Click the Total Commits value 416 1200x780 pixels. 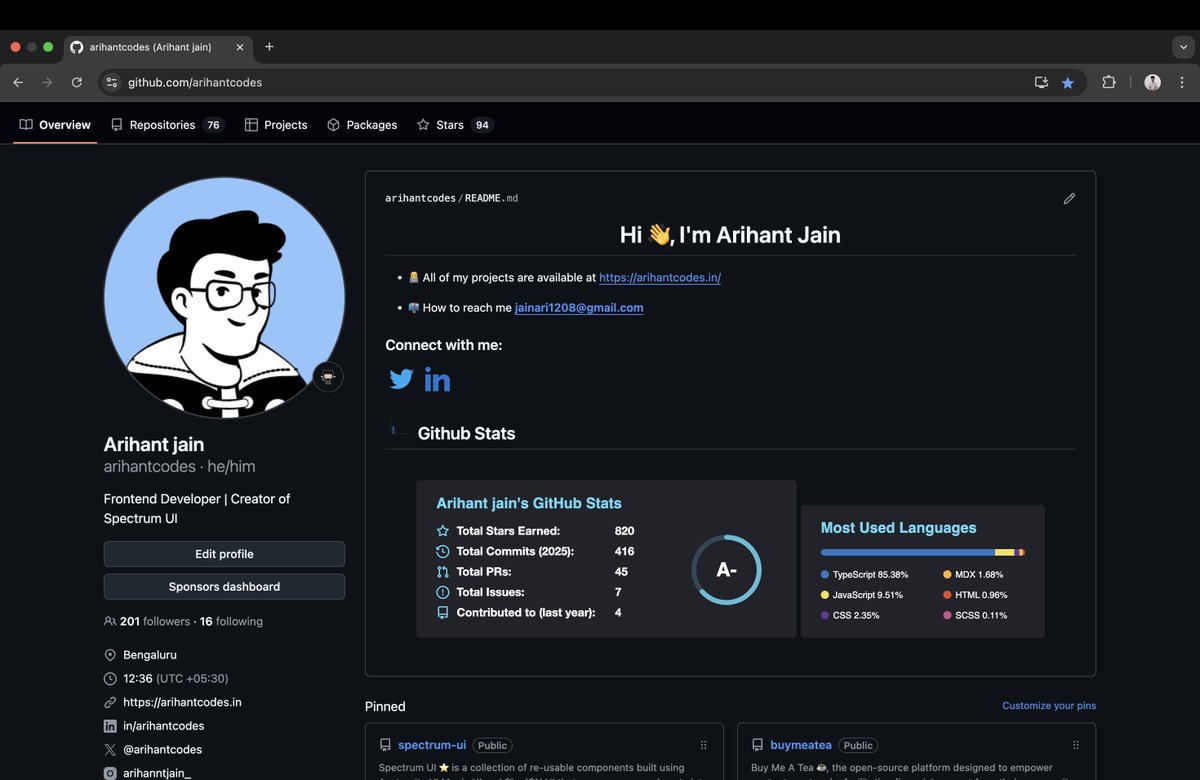click(625, 552)
